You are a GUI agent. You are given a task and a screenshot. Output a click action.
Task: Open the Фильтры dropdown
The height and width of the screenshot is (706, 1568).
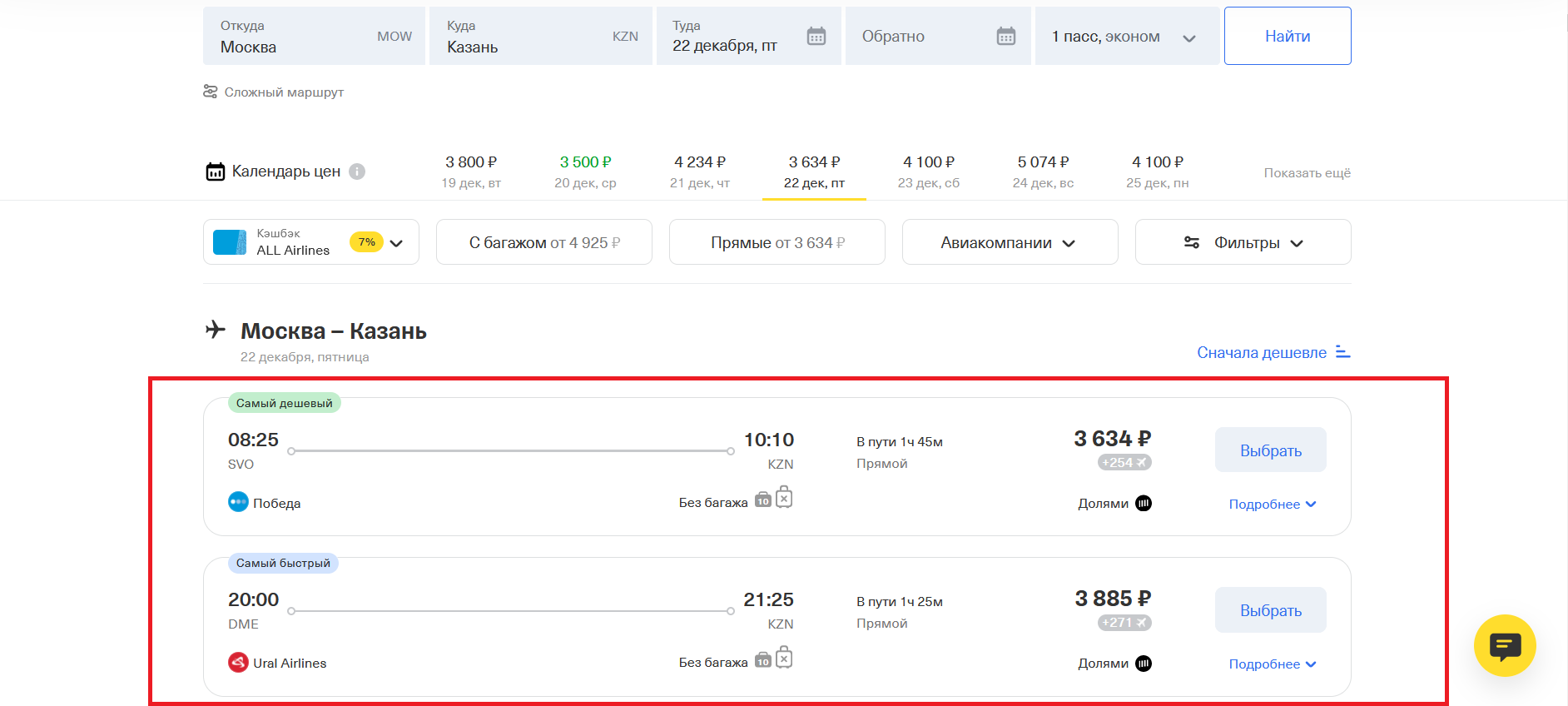1242,242
